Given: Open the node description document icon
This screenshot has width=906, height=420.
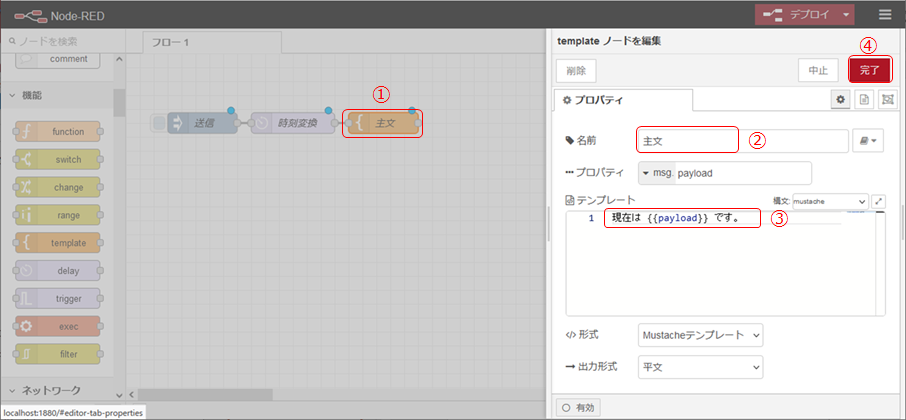Looking at the screenshot, I should click(864, 100).
